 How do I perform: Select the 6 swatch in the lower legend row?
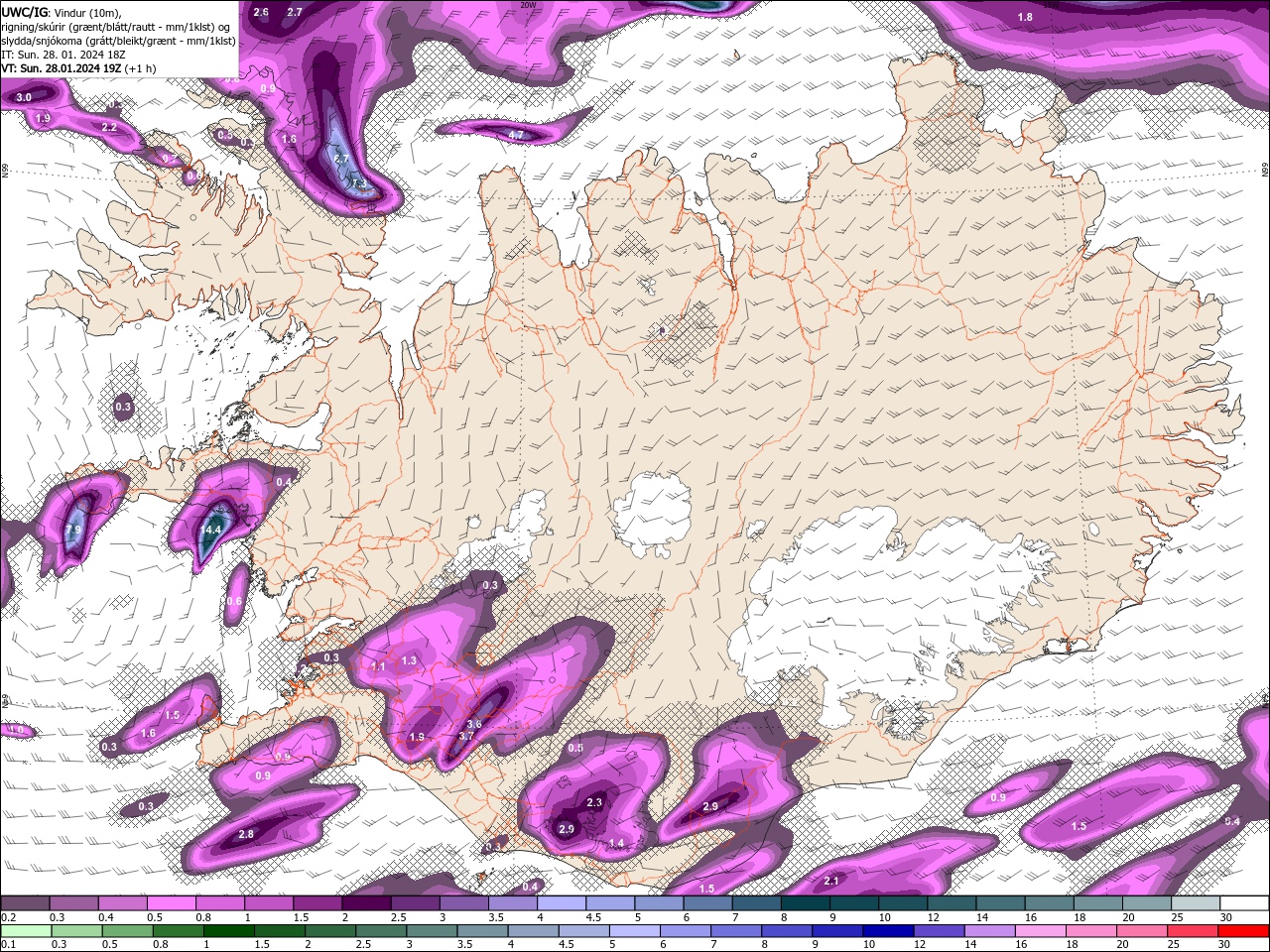pyautogui.click(x=686, y=930)
